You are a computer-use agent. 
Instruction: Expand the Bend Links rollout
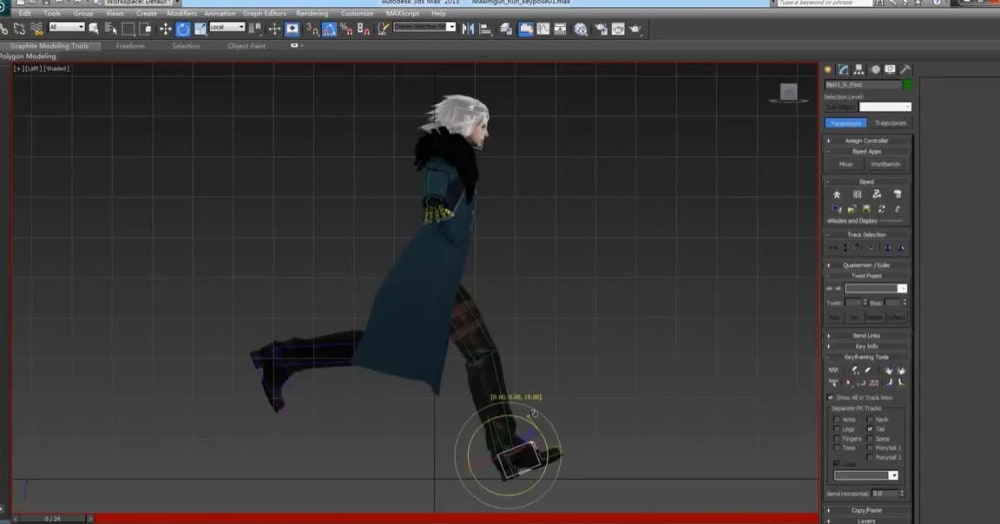pyautogui.click(x=867, y=335)
